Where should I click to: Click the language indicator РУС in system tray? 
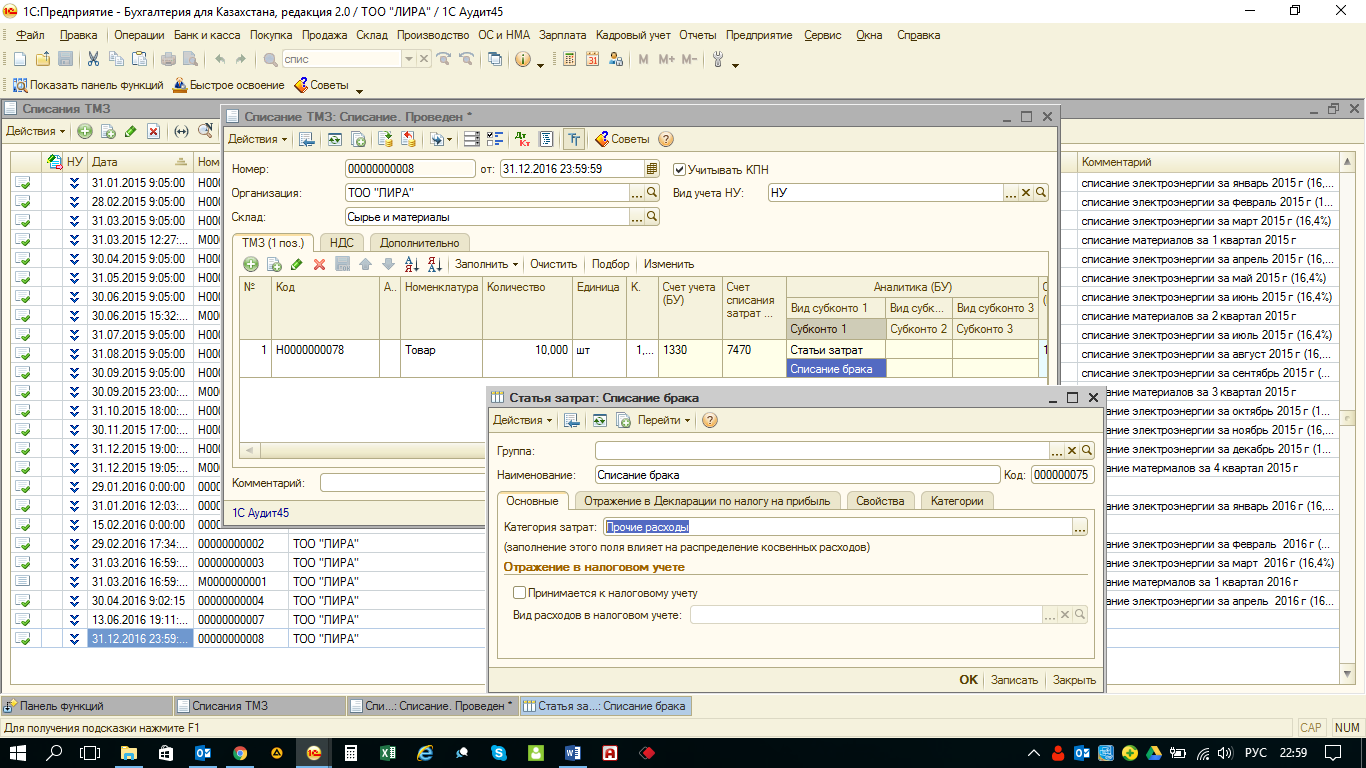1256,752
